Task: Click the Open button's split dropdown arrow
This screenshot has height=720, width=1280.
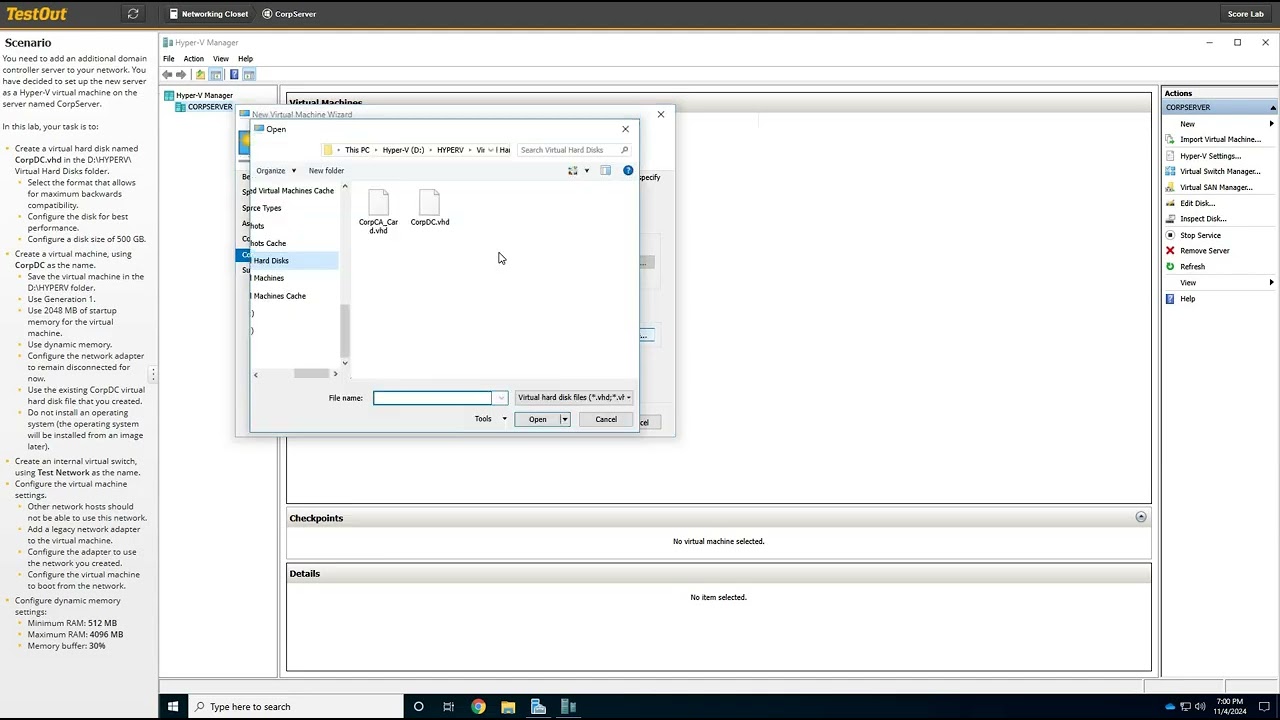Action: click(x=564, y=420)
